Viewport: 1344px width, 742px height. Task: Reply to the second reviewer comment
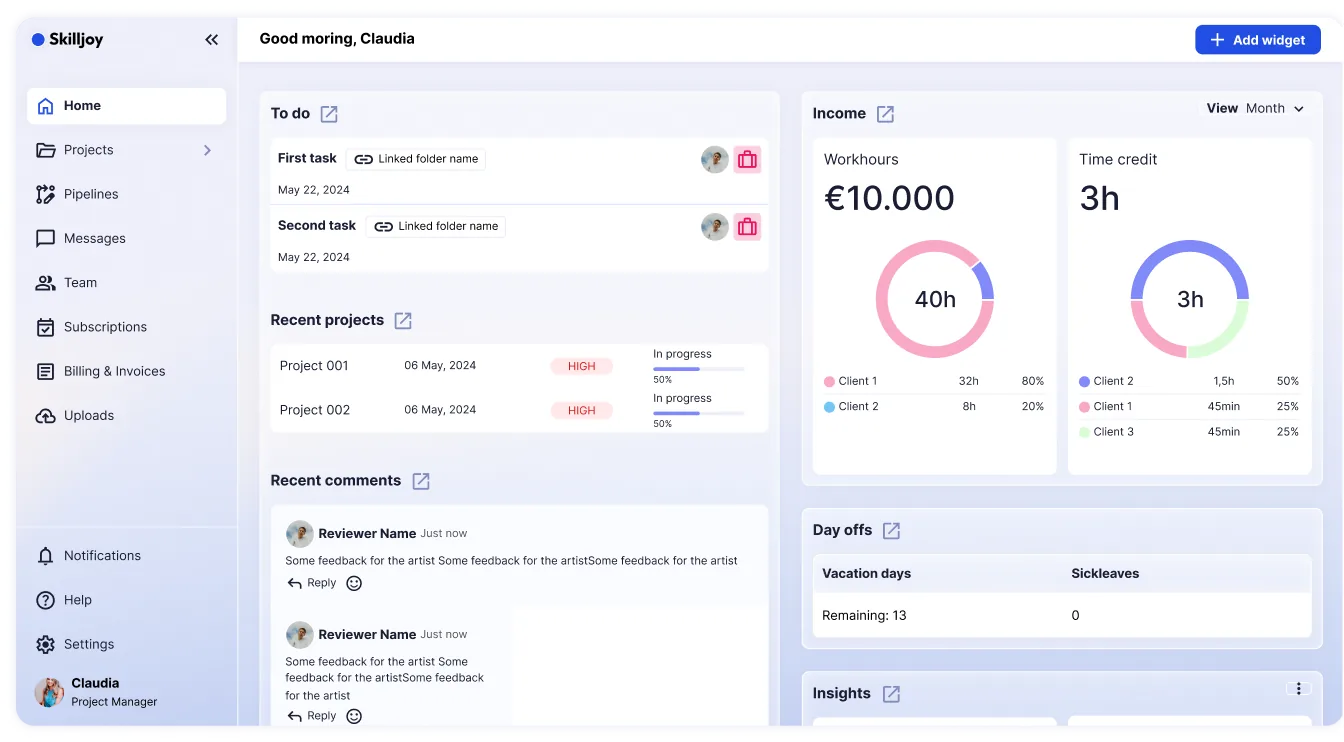(x=312, y=716)
